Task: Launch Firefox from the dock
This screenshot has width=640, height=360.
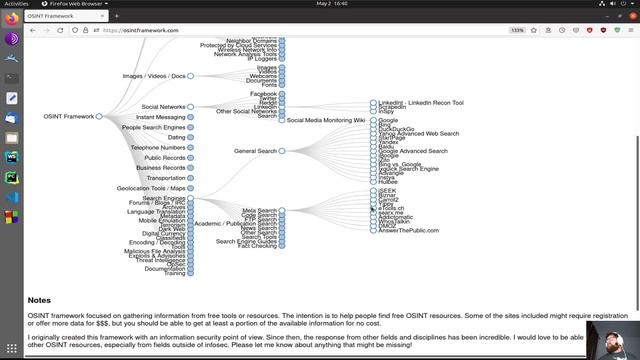Action: tap(11, 19)
